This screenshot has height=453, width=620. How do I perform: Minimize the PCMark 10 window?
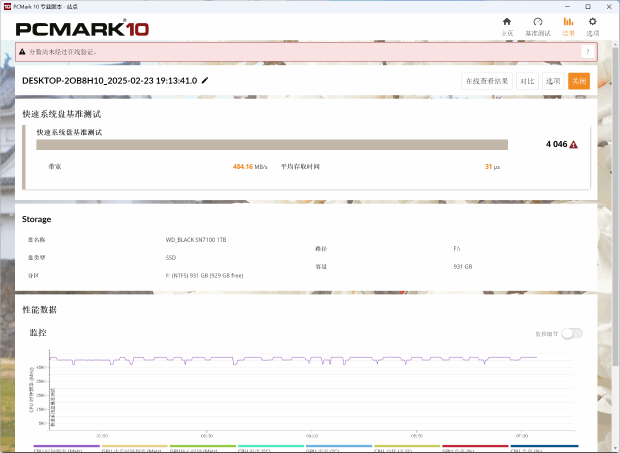click(x=568, y=7)
